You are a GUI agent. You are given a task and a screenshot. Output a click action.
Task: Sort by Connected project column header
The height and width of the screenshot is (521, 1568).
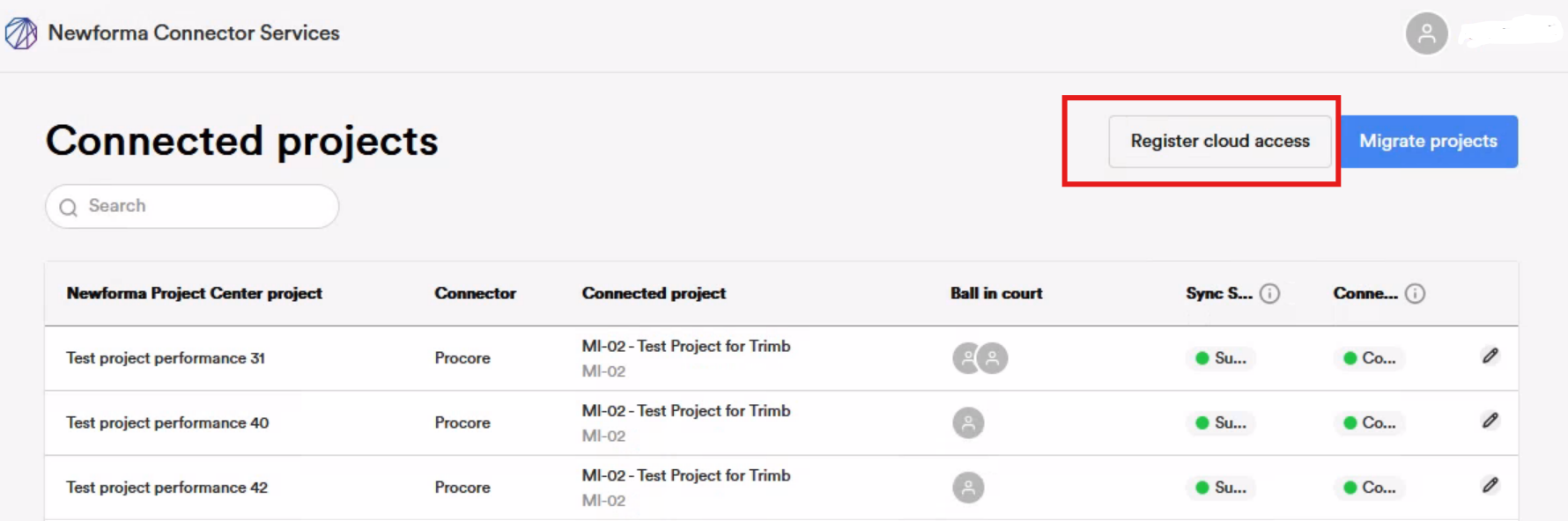click(654, 294)
